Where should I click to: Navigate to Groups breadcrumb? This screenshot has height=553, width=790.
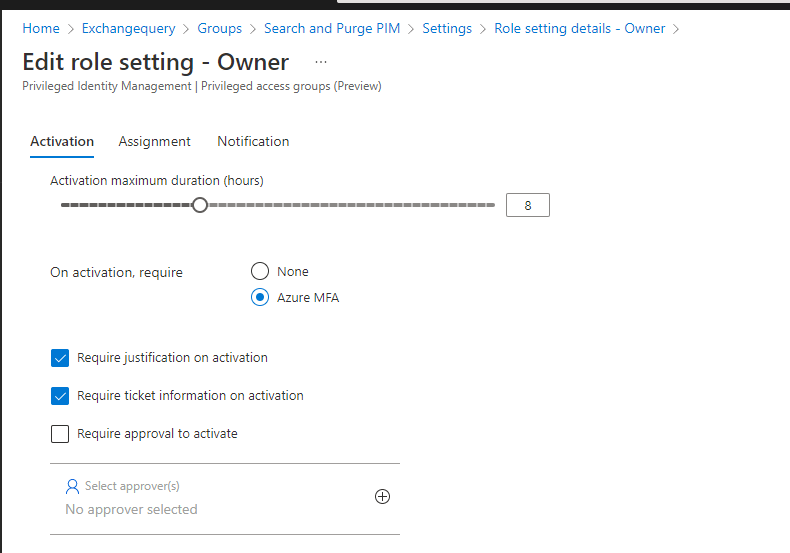(x=219, y=28)
